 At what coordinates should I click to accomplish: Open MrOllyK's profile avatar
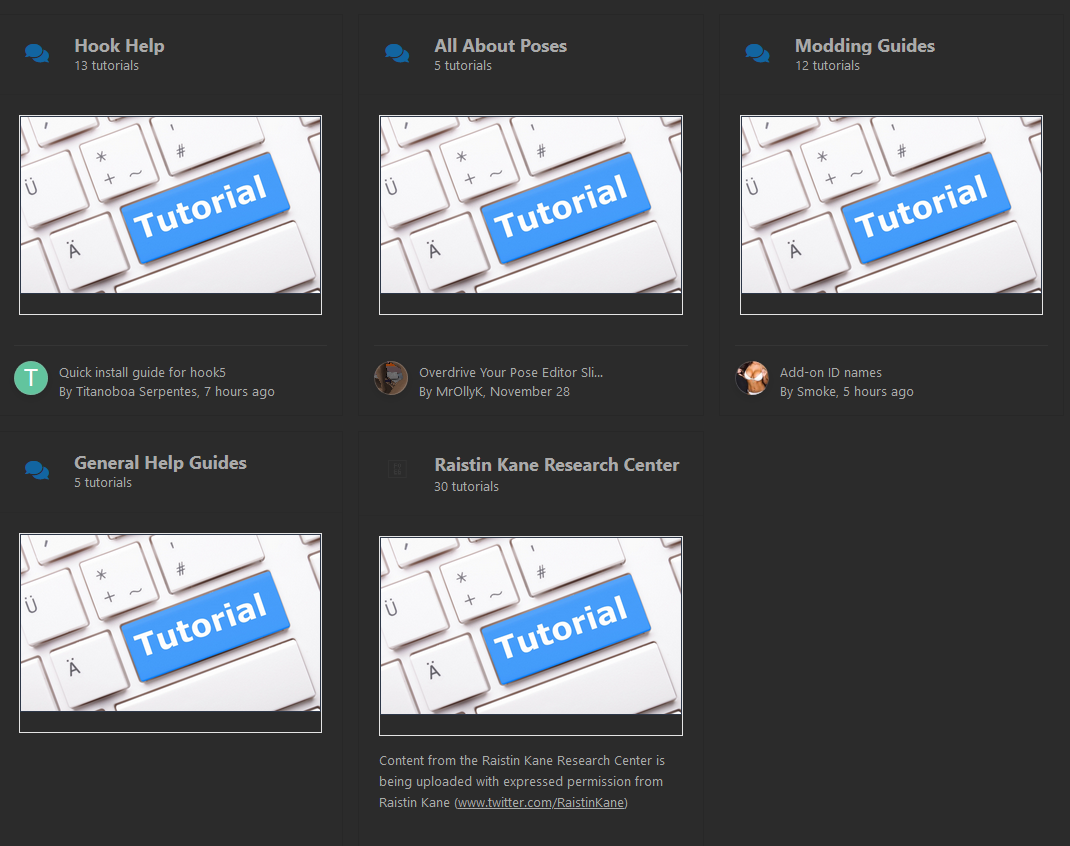tap(391, 378)
